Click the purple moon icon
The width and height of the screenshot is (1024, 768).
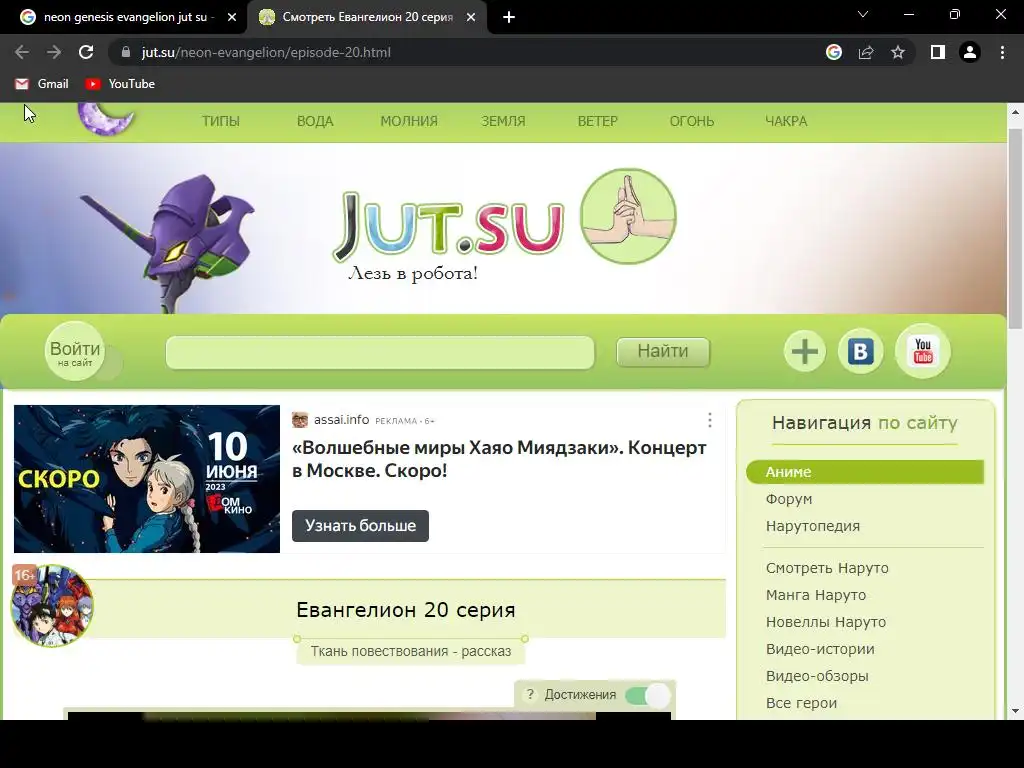(x=106, y=118)
